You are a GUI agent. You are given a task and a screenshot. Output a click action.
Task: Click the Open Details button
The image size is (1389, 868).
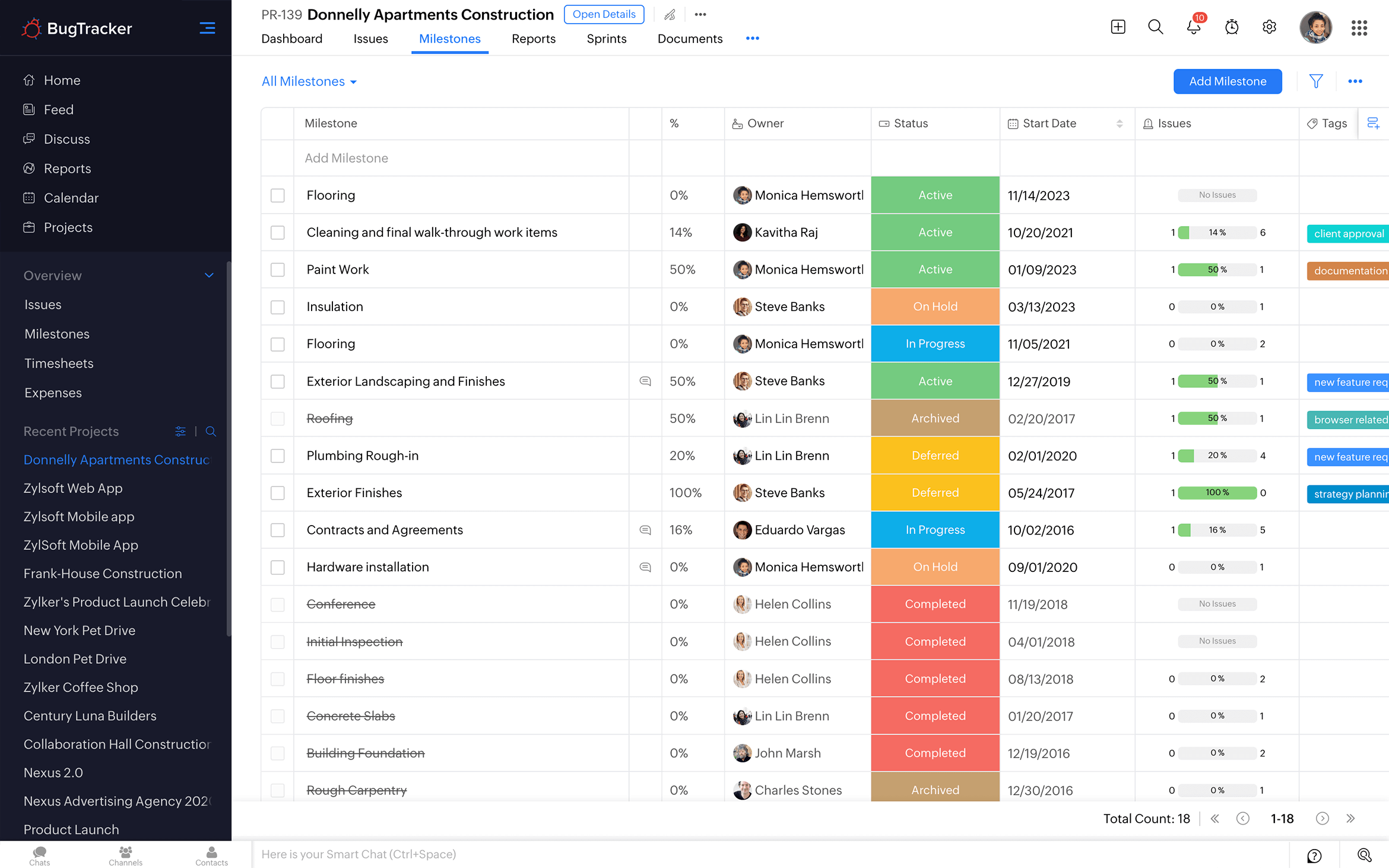click(x=604, y=14)
